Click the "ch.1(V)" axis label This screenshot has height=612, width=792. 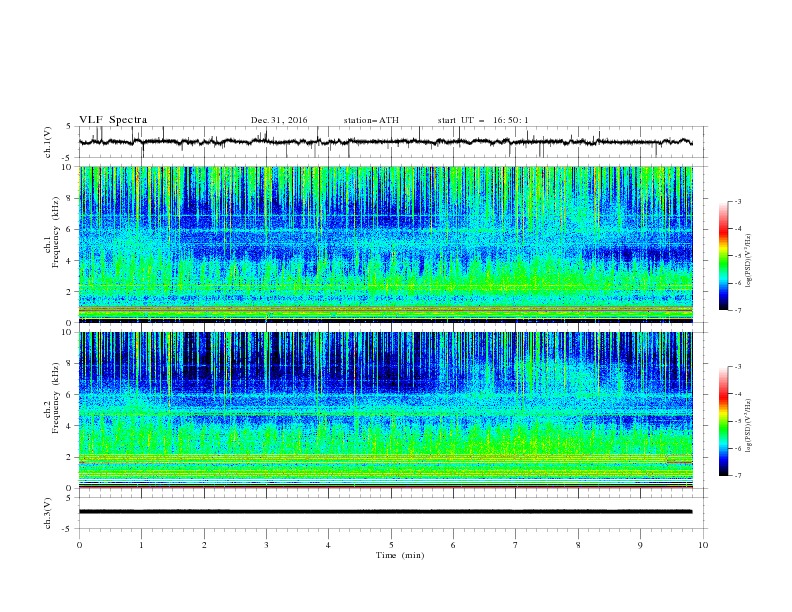[48, 142]
